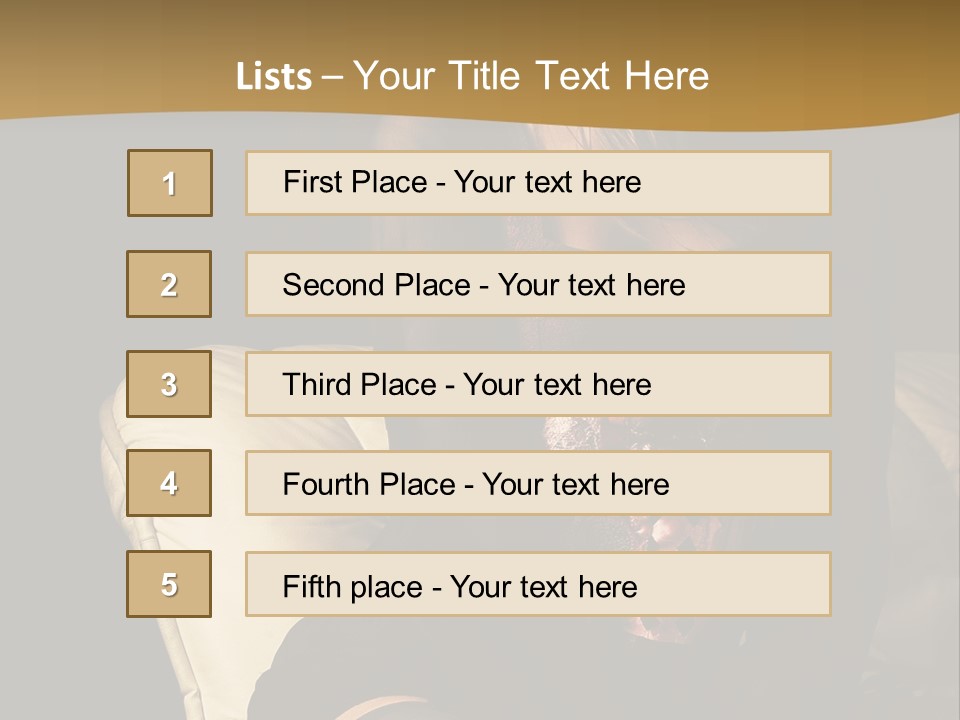
Task: Select the number 1 square box
Action: (170, 183)
